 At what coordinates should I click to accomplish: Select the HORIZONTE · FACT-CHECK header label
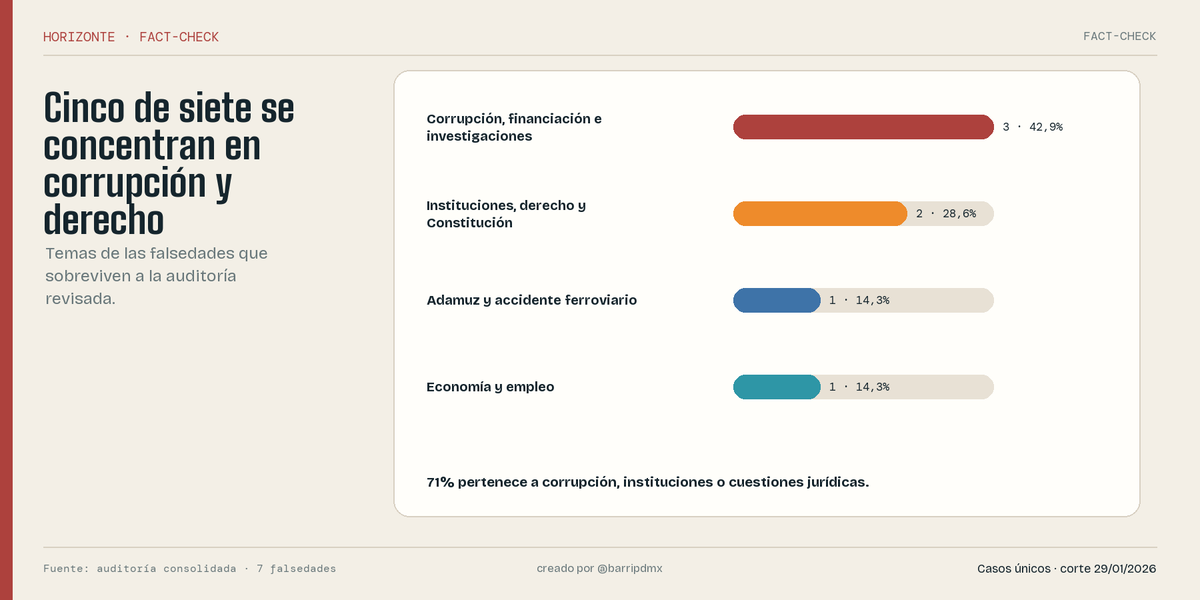pyautogui.click(x=131, y=37)
